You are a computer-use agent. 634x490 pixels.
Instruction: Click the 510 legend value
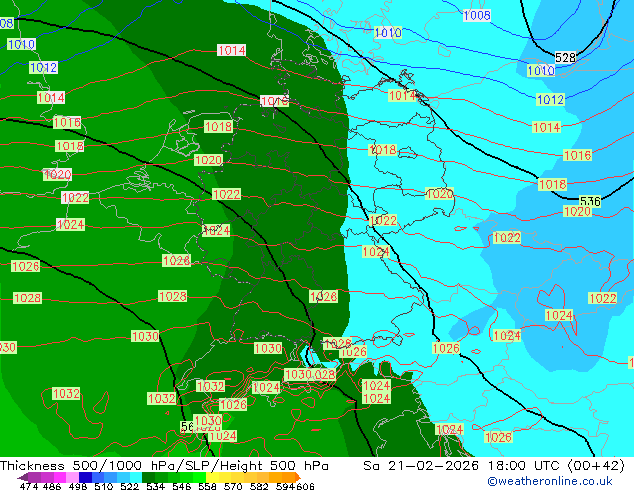click(104, 486)
